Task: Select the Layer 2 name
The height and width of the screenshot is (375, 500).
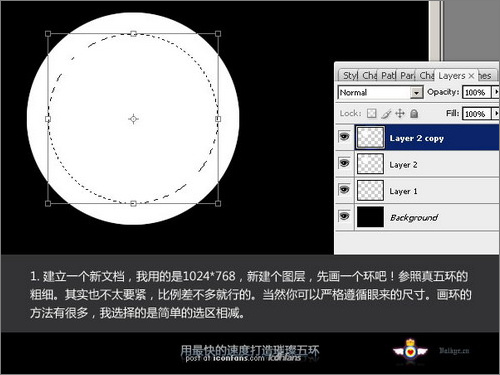Action: pyautogui.click(x=403, y=165)
